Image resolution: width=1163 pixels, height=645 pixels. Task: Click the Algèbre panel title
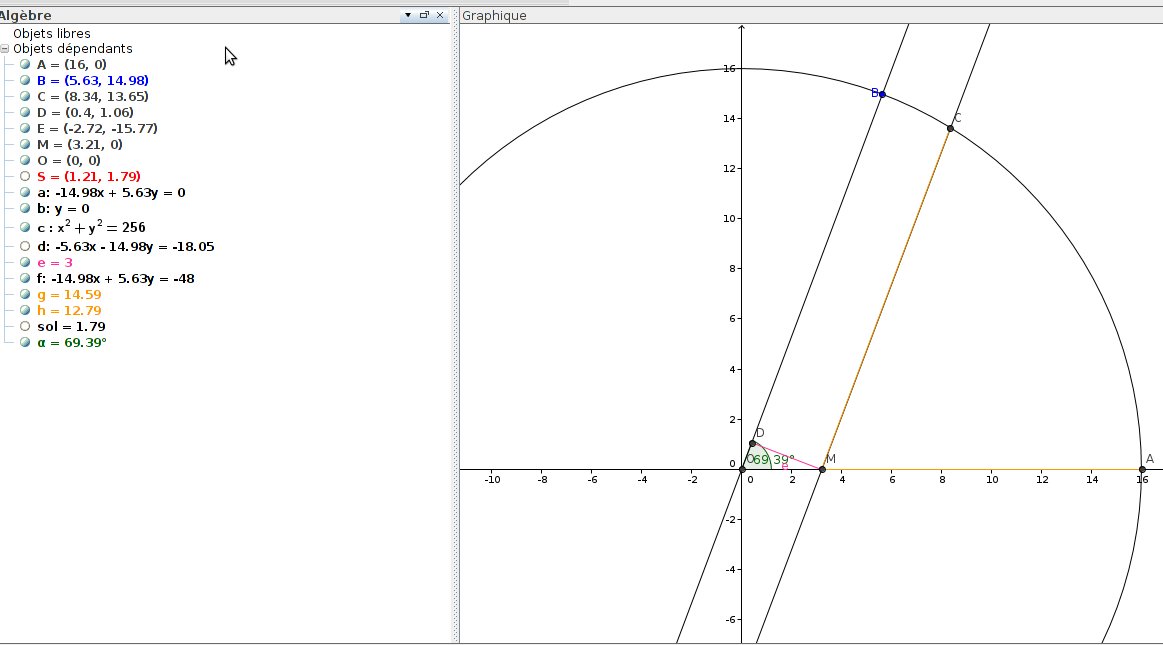click(x=26, y=16)
